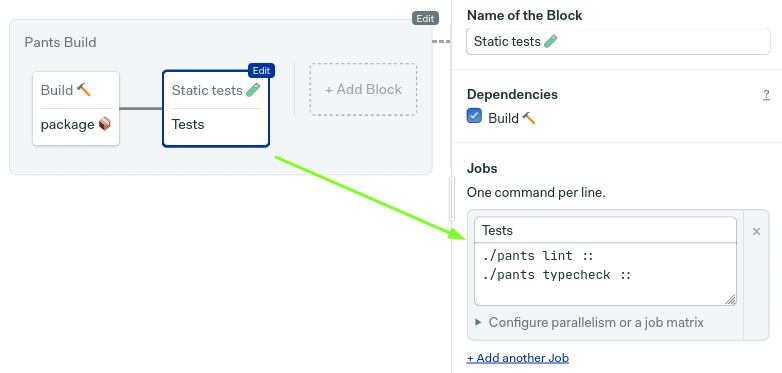
Task: Click the blue Edit badge on Static tests
Action: click(x=261, y=71)
